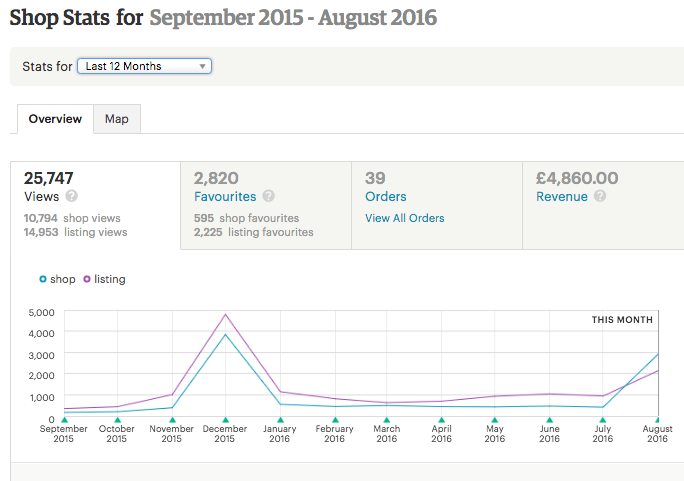Select the Overview tab
The width and height of the screenshot is (684, 481).
55,119
